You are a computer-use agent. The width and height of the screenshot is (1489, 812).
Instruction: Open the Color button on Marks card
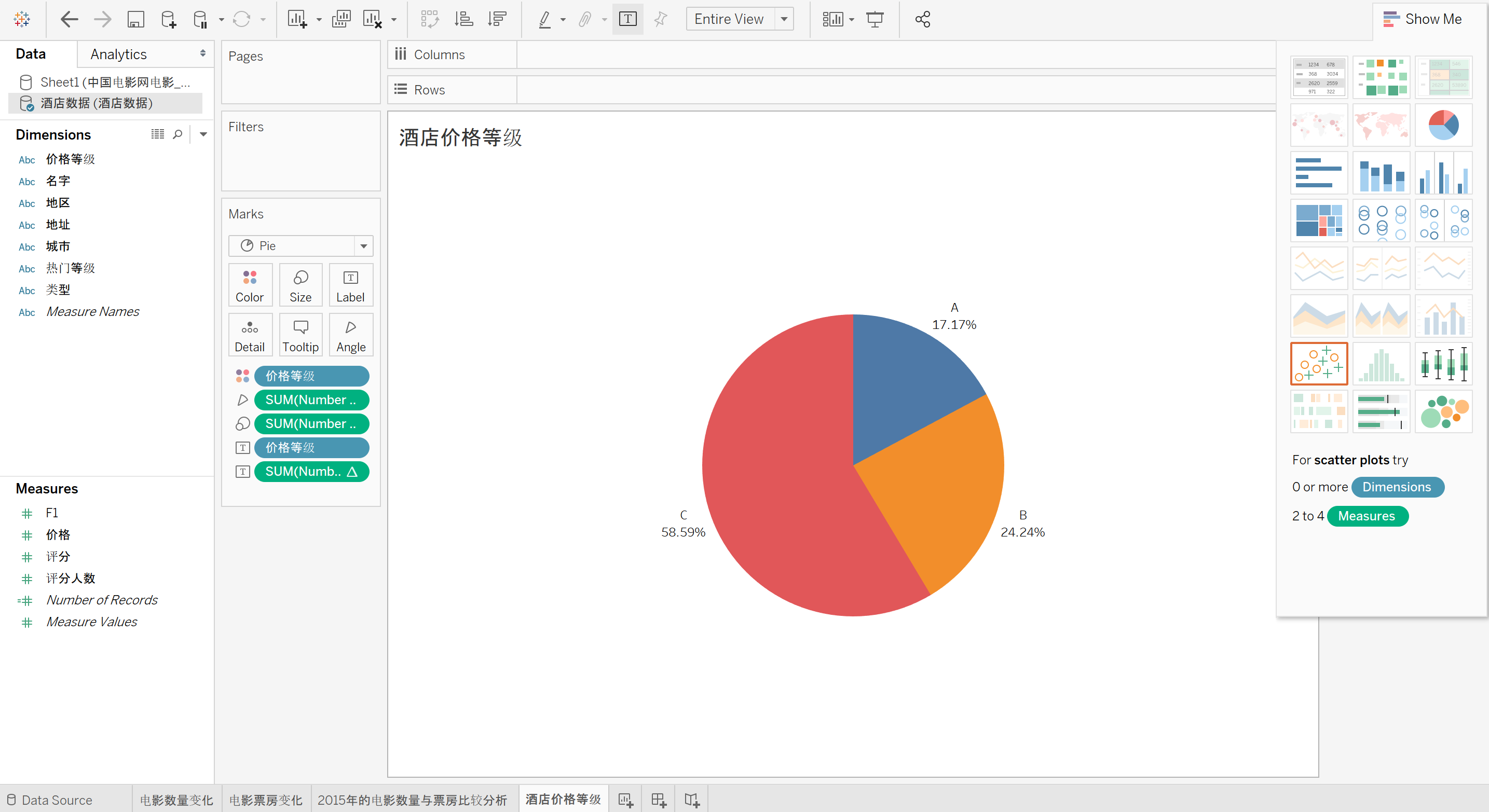[x=249, y=285]
